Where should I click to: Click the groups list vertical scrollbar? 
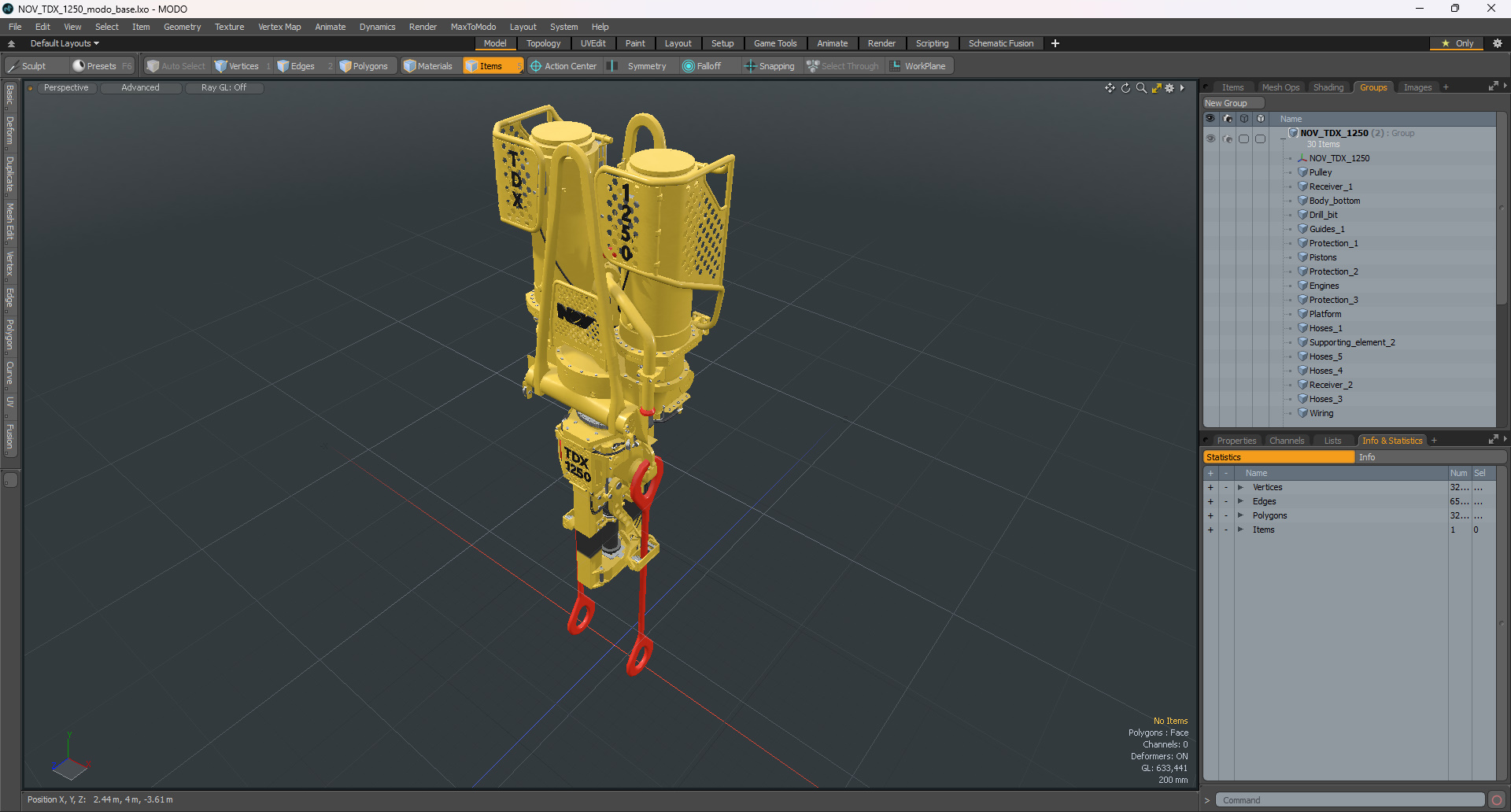tap(1502, 209)
